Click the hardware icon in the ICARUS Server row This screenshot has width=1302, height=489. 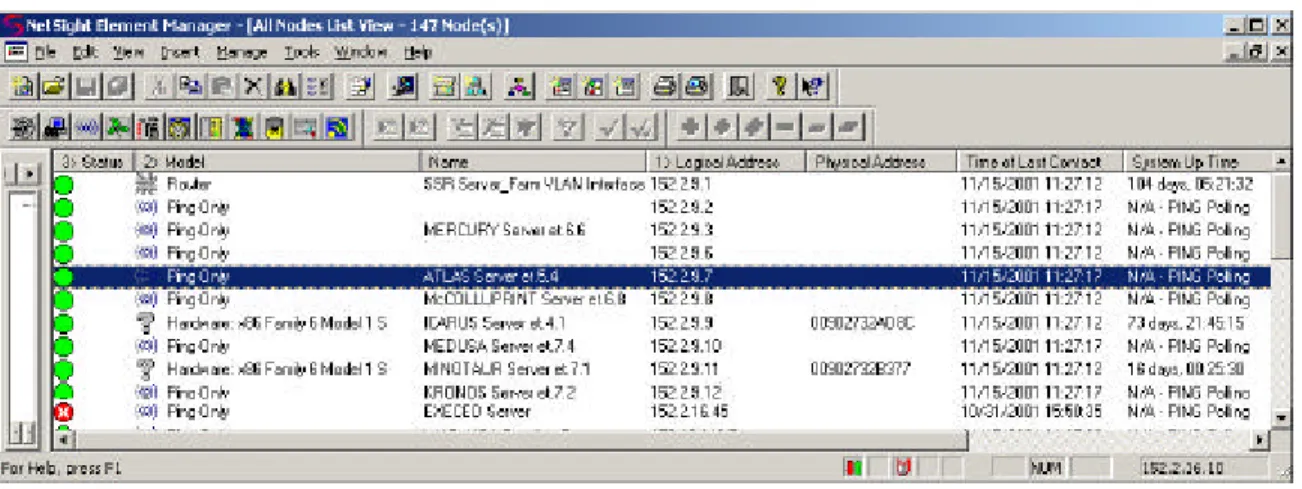coord(144,323)
